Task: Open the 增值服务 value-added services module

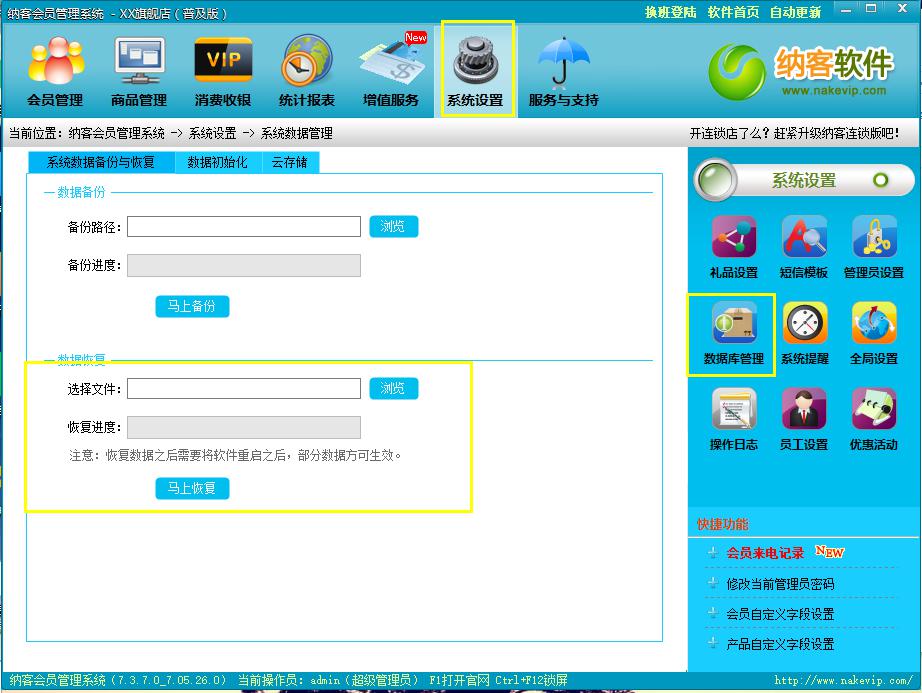Action: (391, 72)
